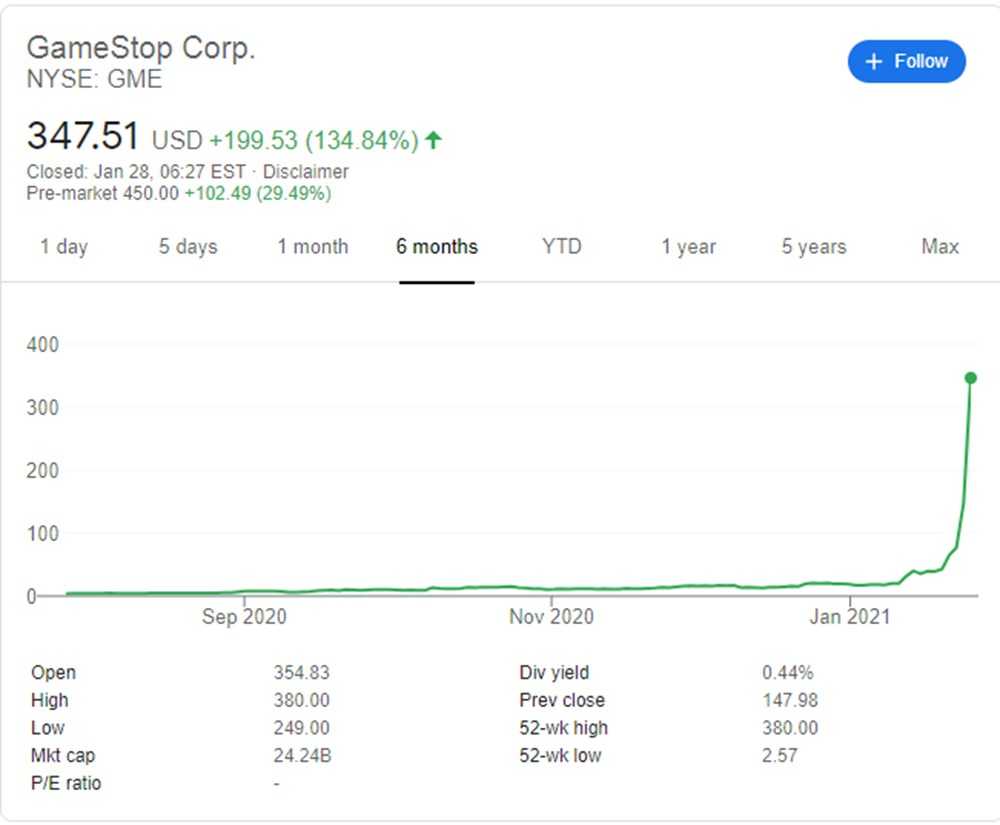1000x825 pixels.
Task: Select the 6 months tab
Action: (437, 247)
